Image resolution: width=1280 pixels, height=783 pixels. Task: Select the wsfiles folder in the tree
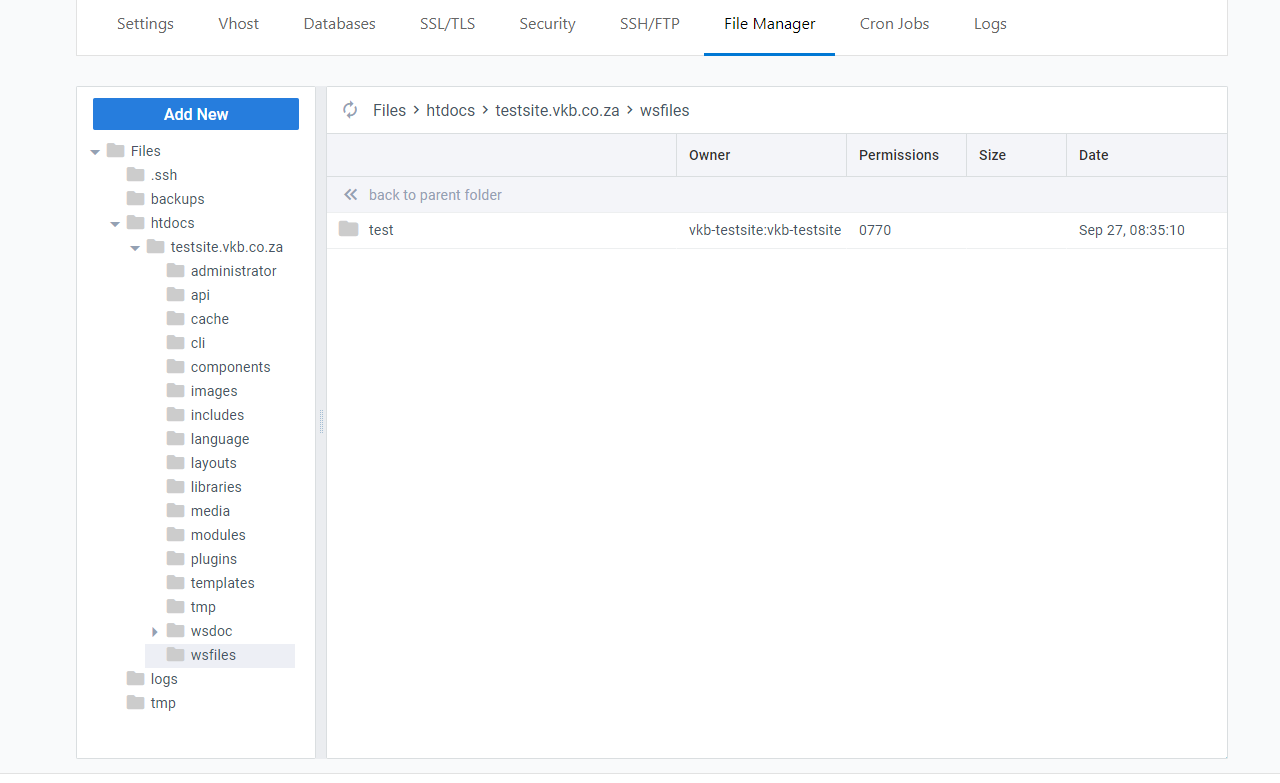(x=213, y=655)
